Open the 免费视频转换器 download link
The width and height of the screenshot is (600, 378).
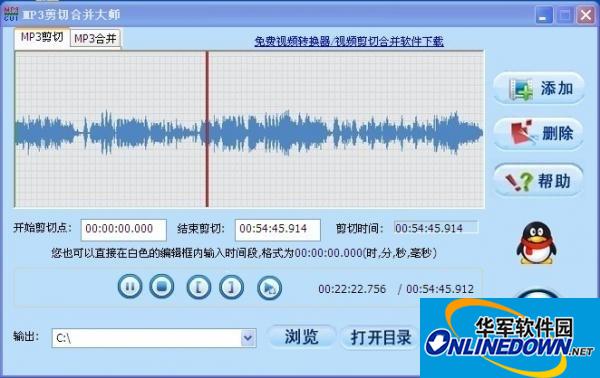(x=349, y=41)
